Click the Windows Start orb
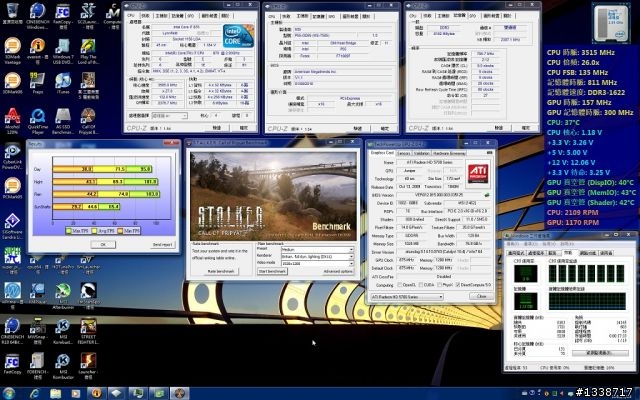This screenshot has height=400, width=640. 9,393
